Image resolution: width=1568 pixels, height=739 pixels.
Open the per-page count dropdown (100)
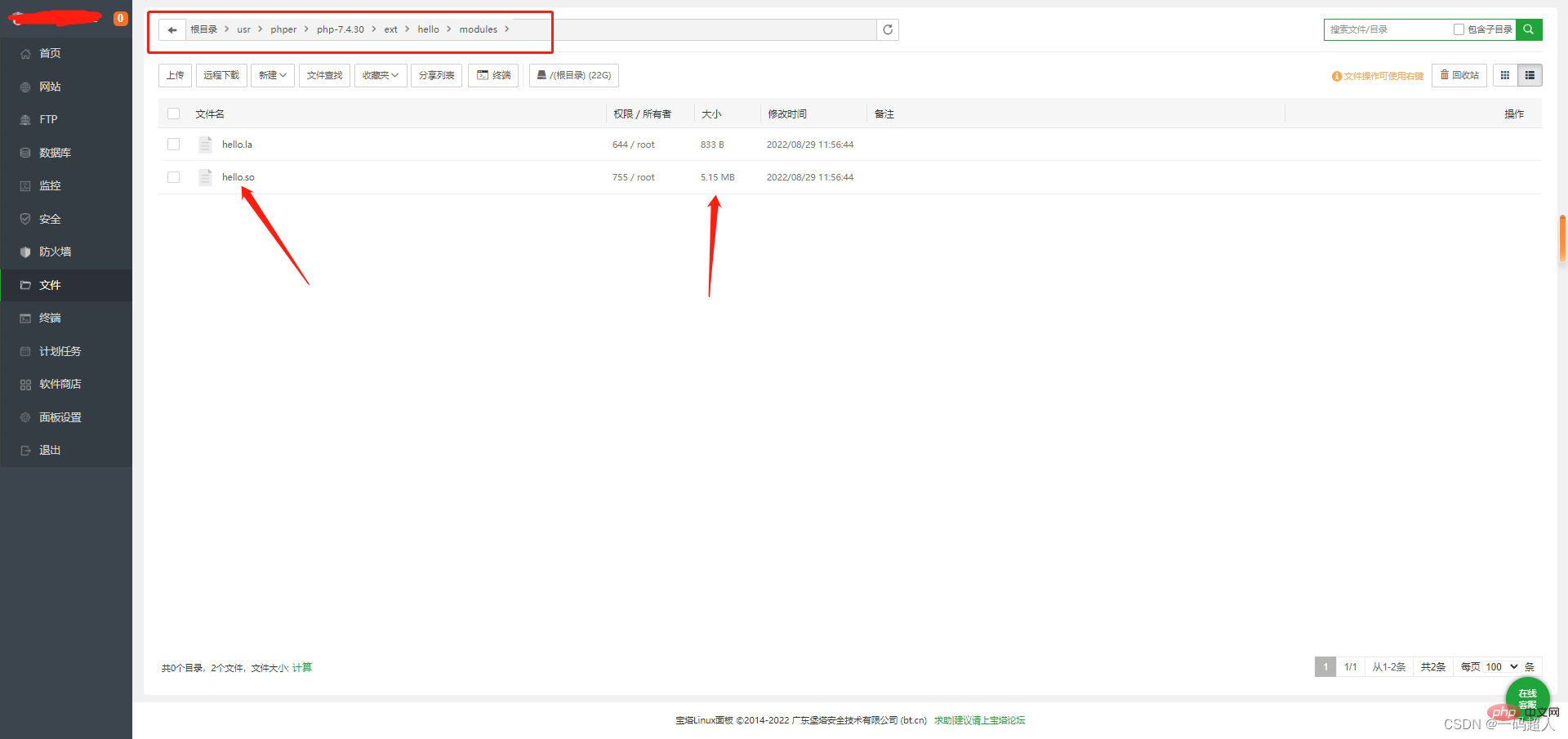click(x=1501, y=667)
